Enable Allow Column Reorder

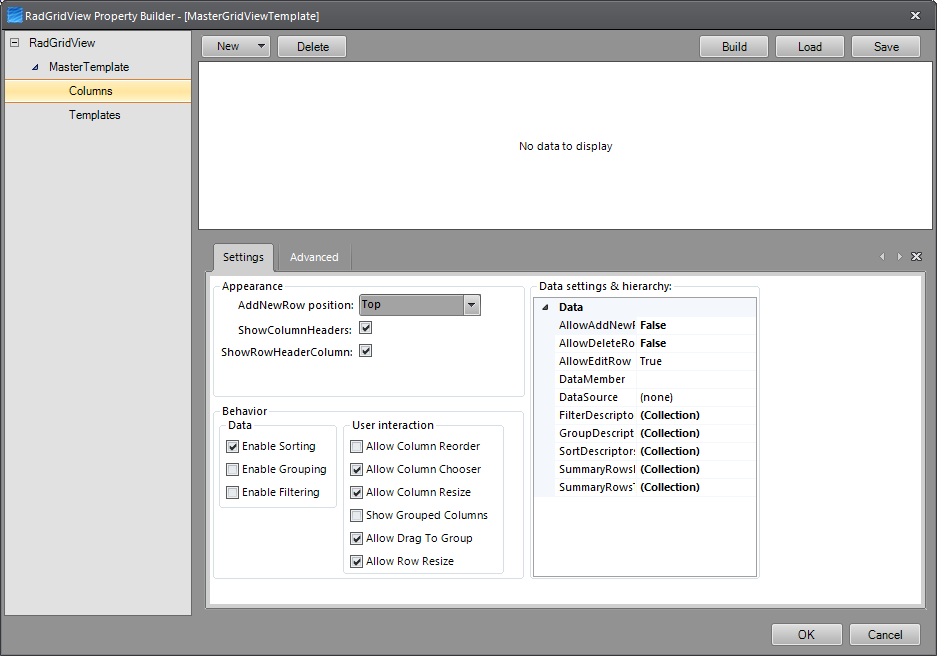[x=356, y=447]
